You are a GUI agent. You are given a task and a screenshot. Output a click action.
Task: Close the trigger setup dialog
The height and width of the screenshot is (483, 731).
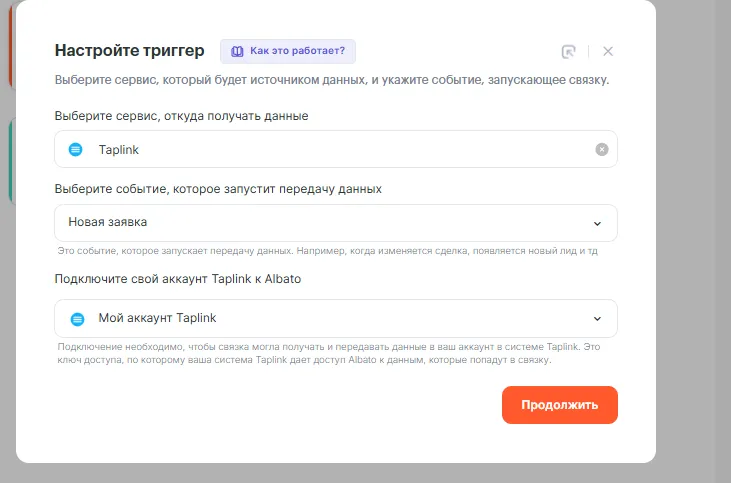608,51
